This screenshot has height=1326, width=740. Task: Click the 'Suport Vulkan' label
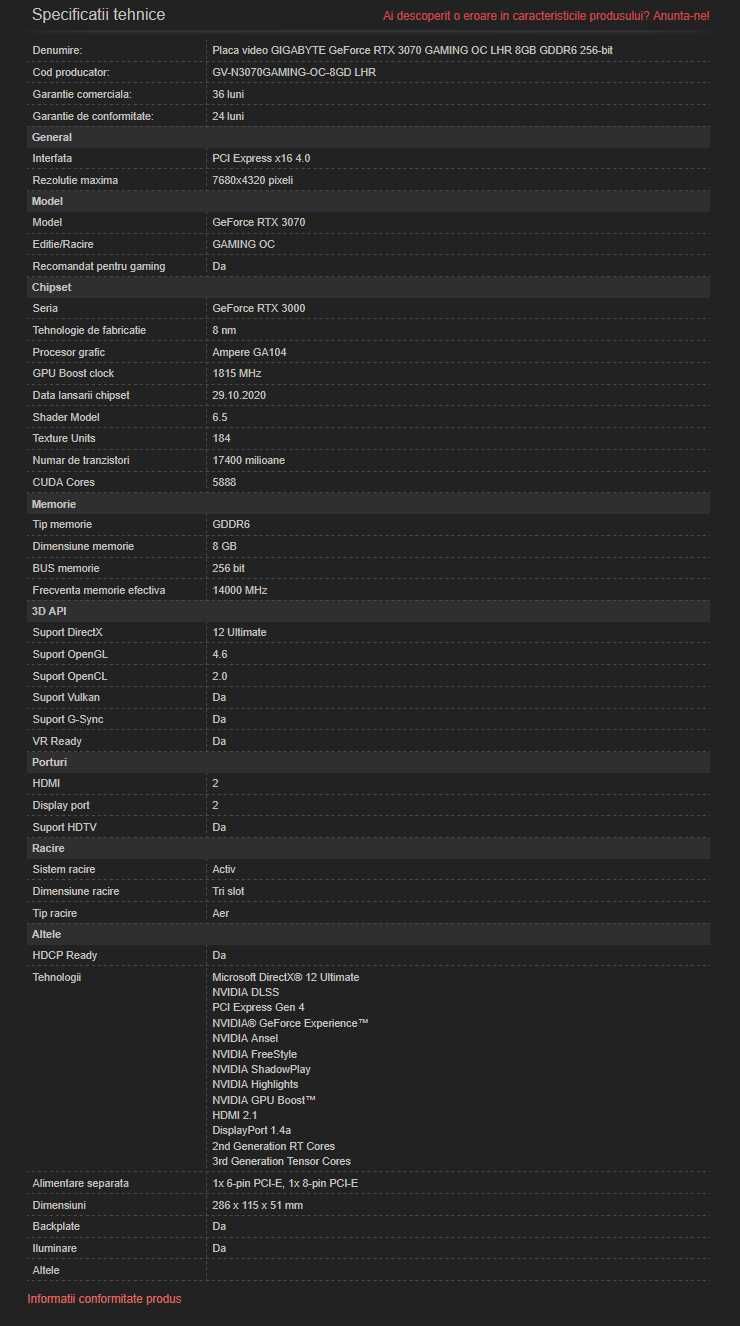66,697
